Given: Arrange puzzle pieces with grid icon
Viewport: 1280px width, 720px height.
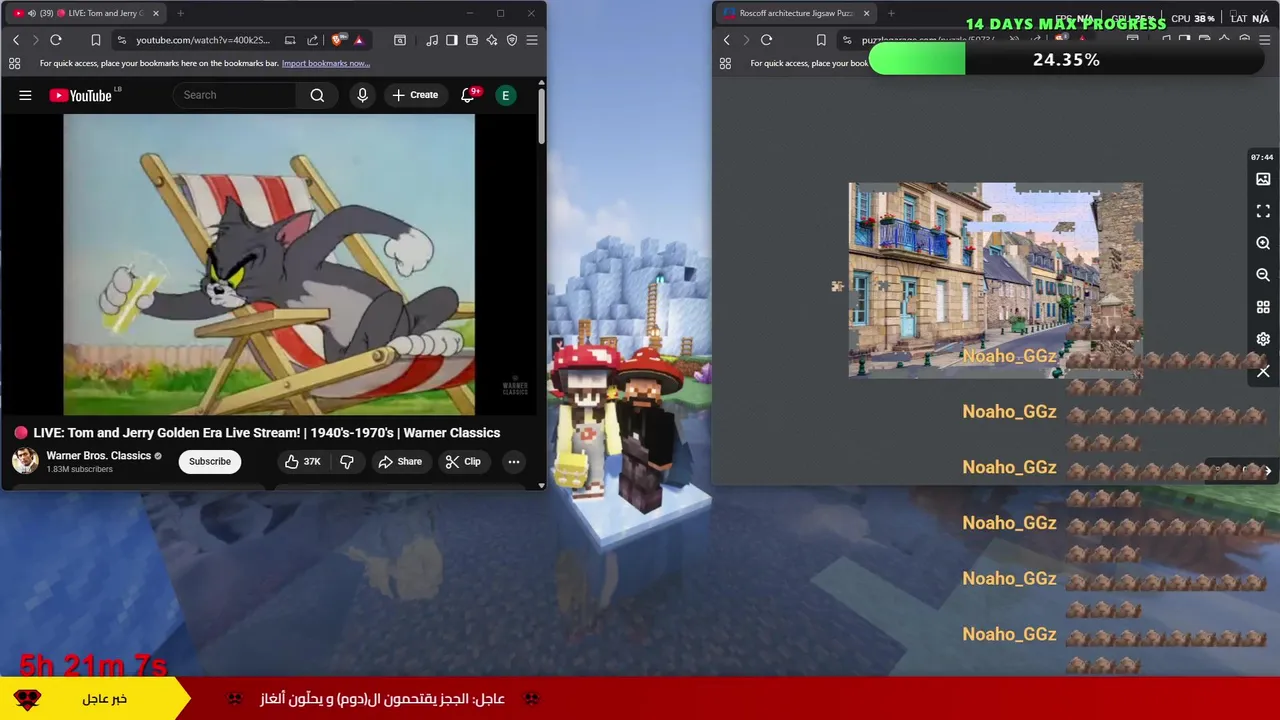Looking at the screenshot, I should (1263, 307).
